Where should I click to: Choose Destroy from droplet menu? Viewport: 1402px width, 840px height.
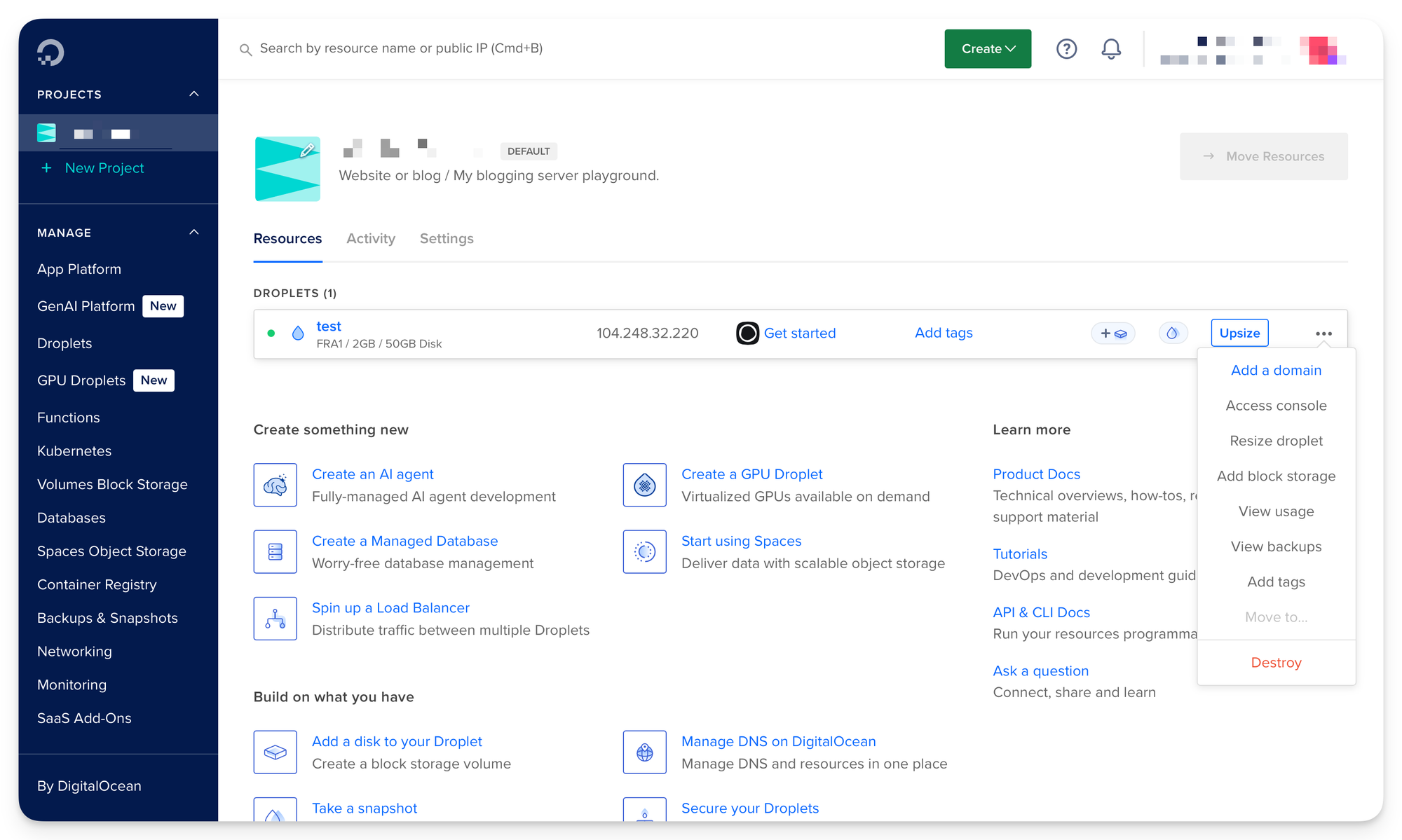pyautogui.click(x=1276, y=662)
